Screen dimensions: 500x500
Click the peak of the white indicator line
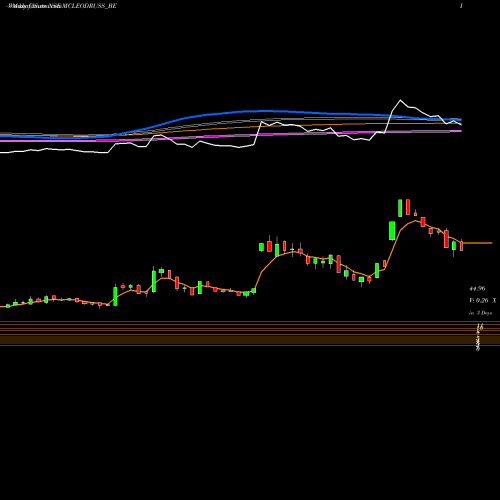tap(400, 100)
